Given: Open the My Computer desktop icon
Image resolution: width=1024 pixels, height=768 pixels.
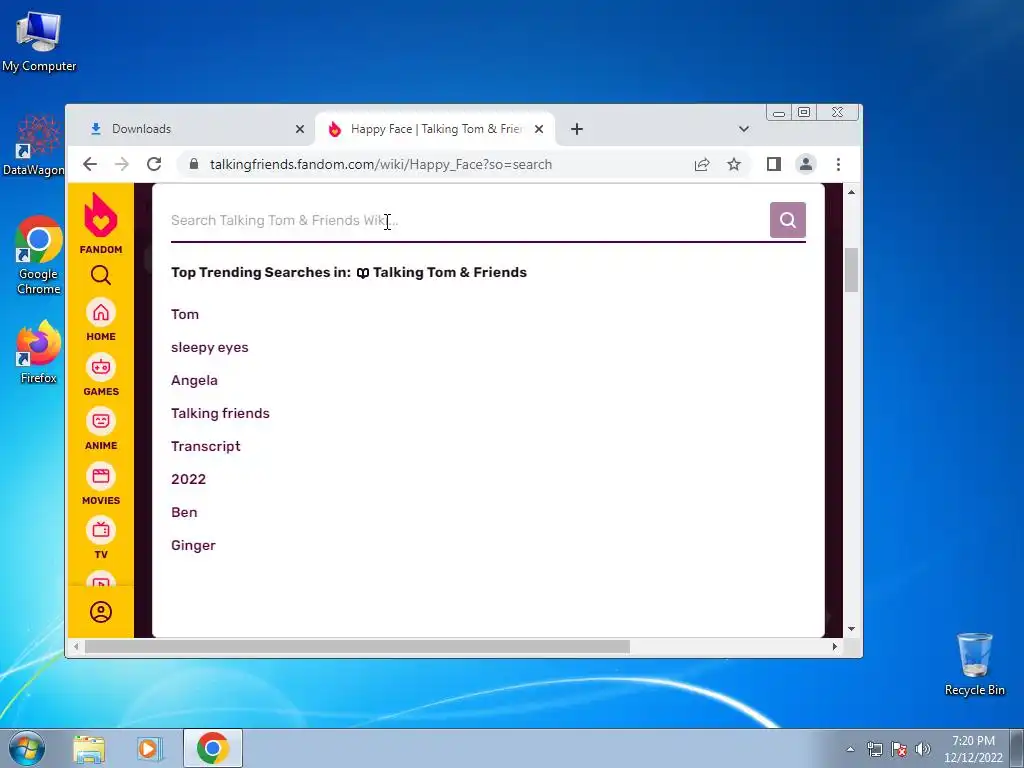Looking at the screenshot, I should tap(39, 41).
